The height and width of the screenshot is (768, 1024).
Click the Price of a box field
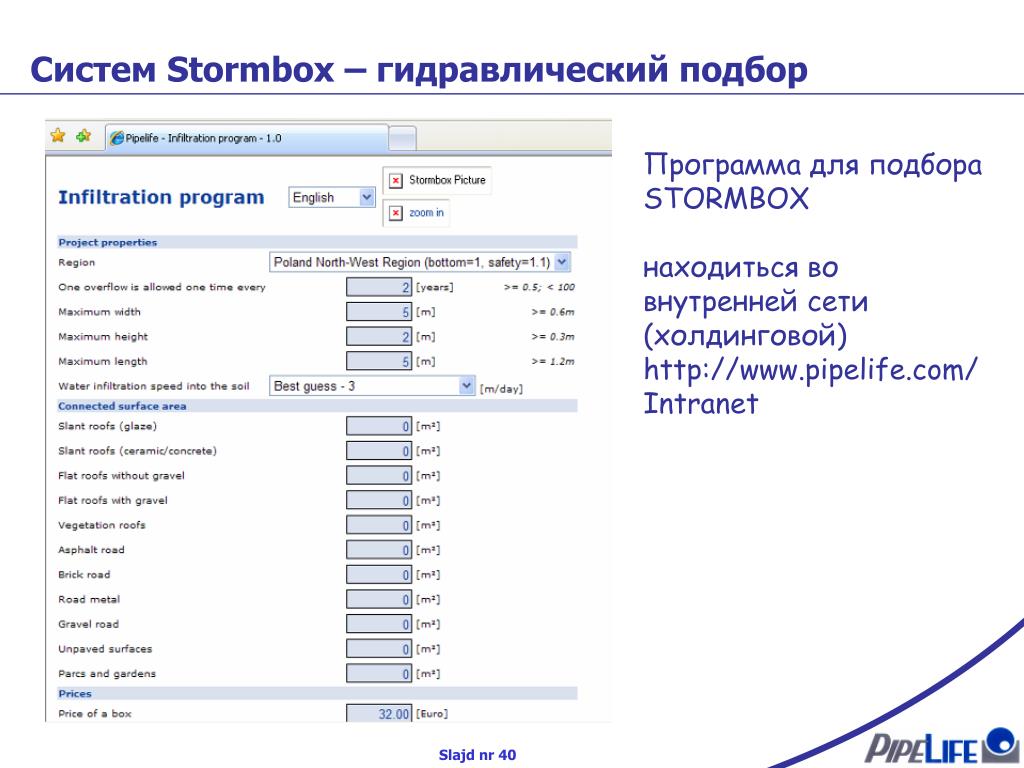click(379, 714)
